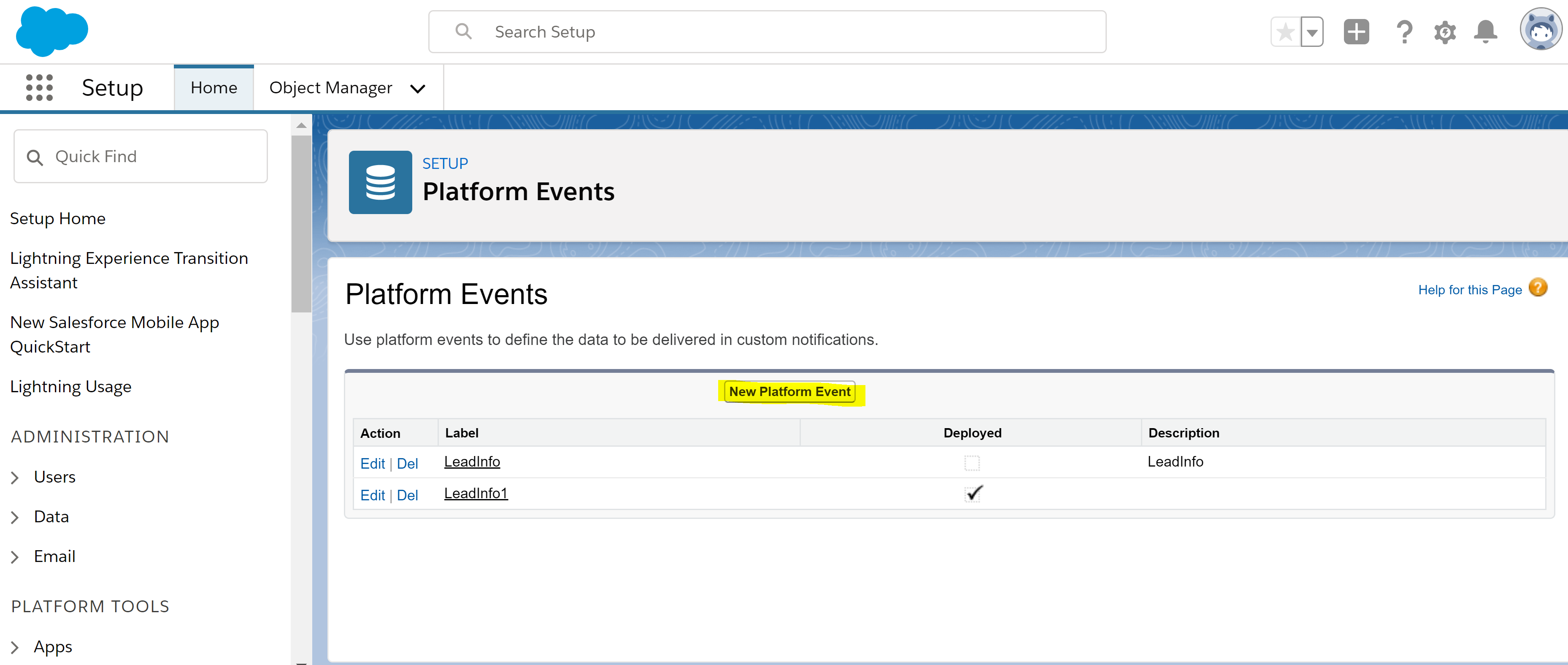Go to Setup Home
This screenshot has height=665, width=1568.
pos(58,219)
